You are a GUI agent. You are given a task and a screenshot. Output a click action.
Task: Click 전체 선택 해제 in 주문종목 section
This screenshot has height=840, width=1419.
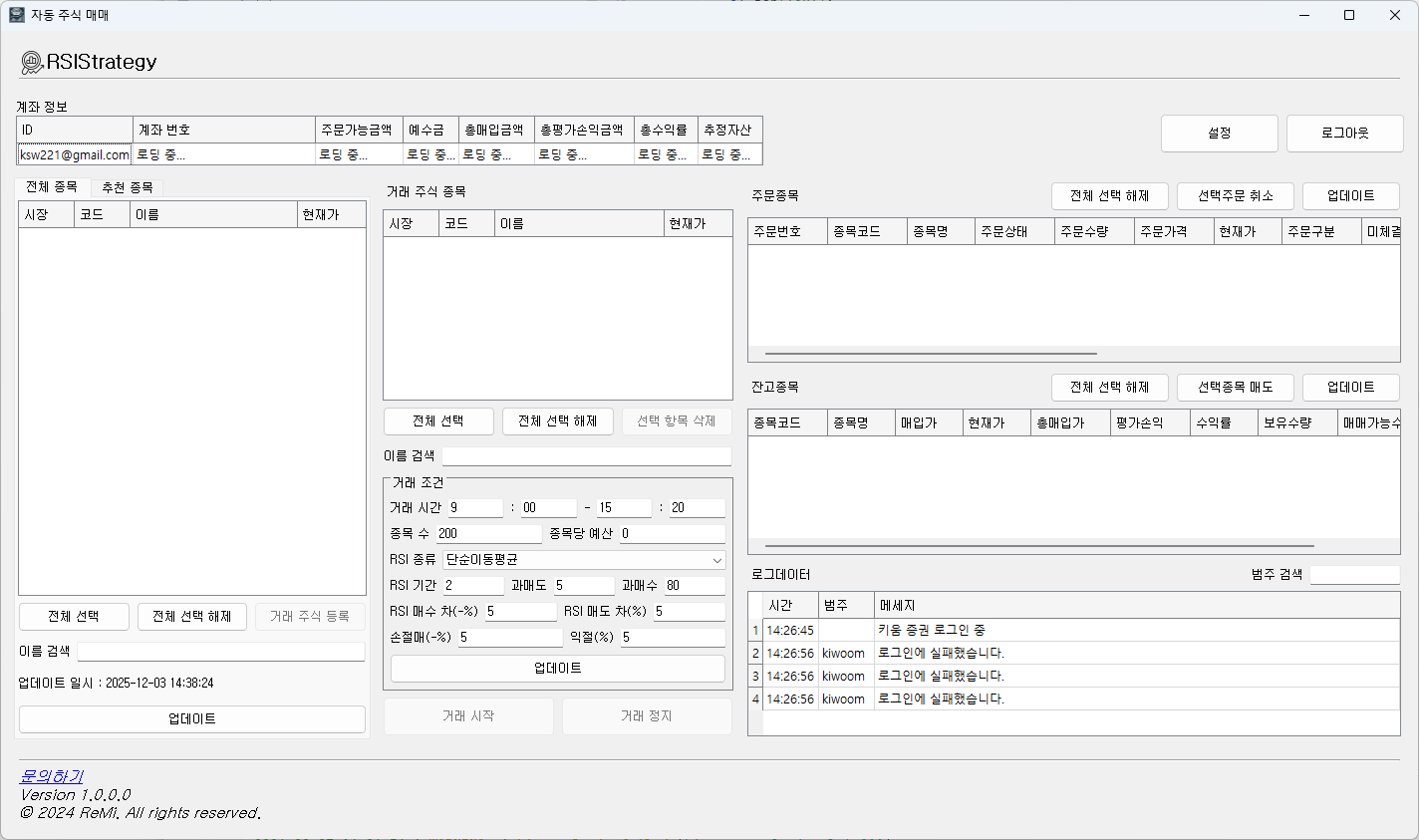pyautogui.click(x=1109, y=196)
